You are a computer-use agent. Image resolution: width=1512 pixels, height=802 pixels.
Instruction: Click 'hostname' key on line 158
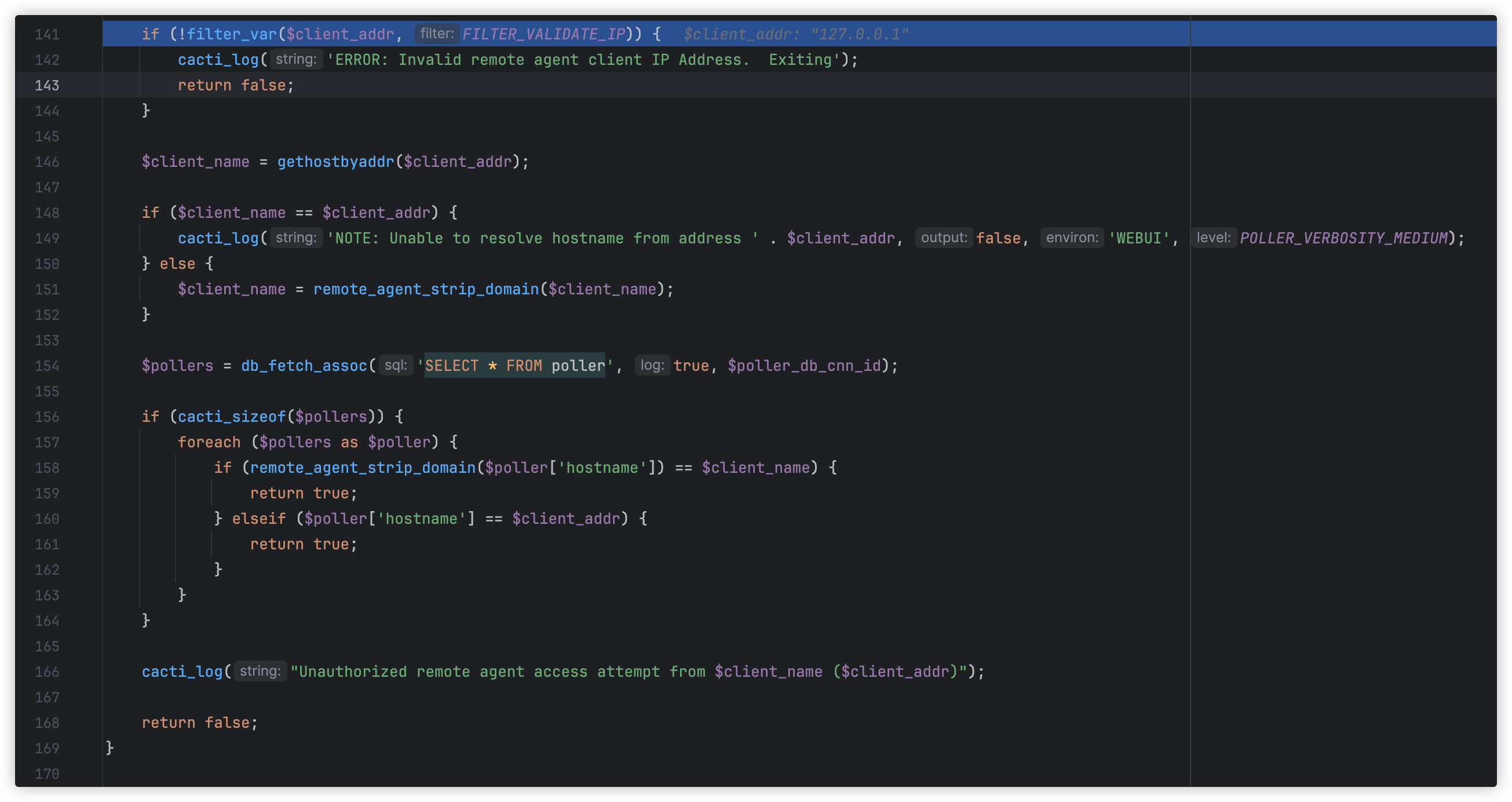602,468
